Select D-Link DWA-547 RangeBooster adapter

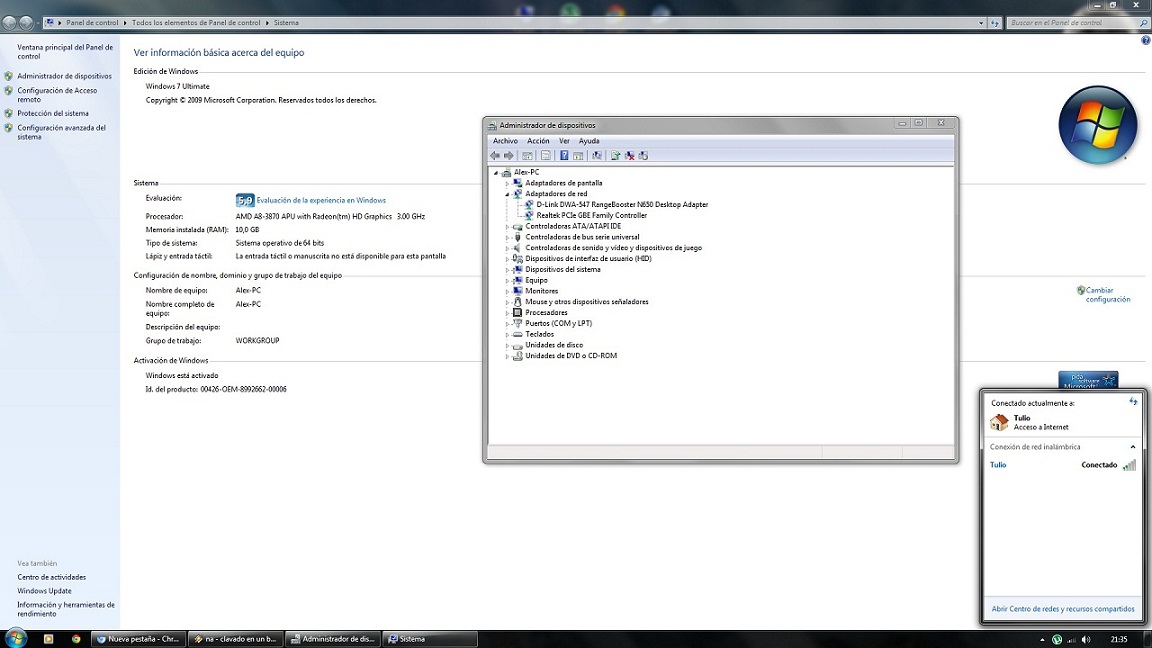(x=622, y=205)
